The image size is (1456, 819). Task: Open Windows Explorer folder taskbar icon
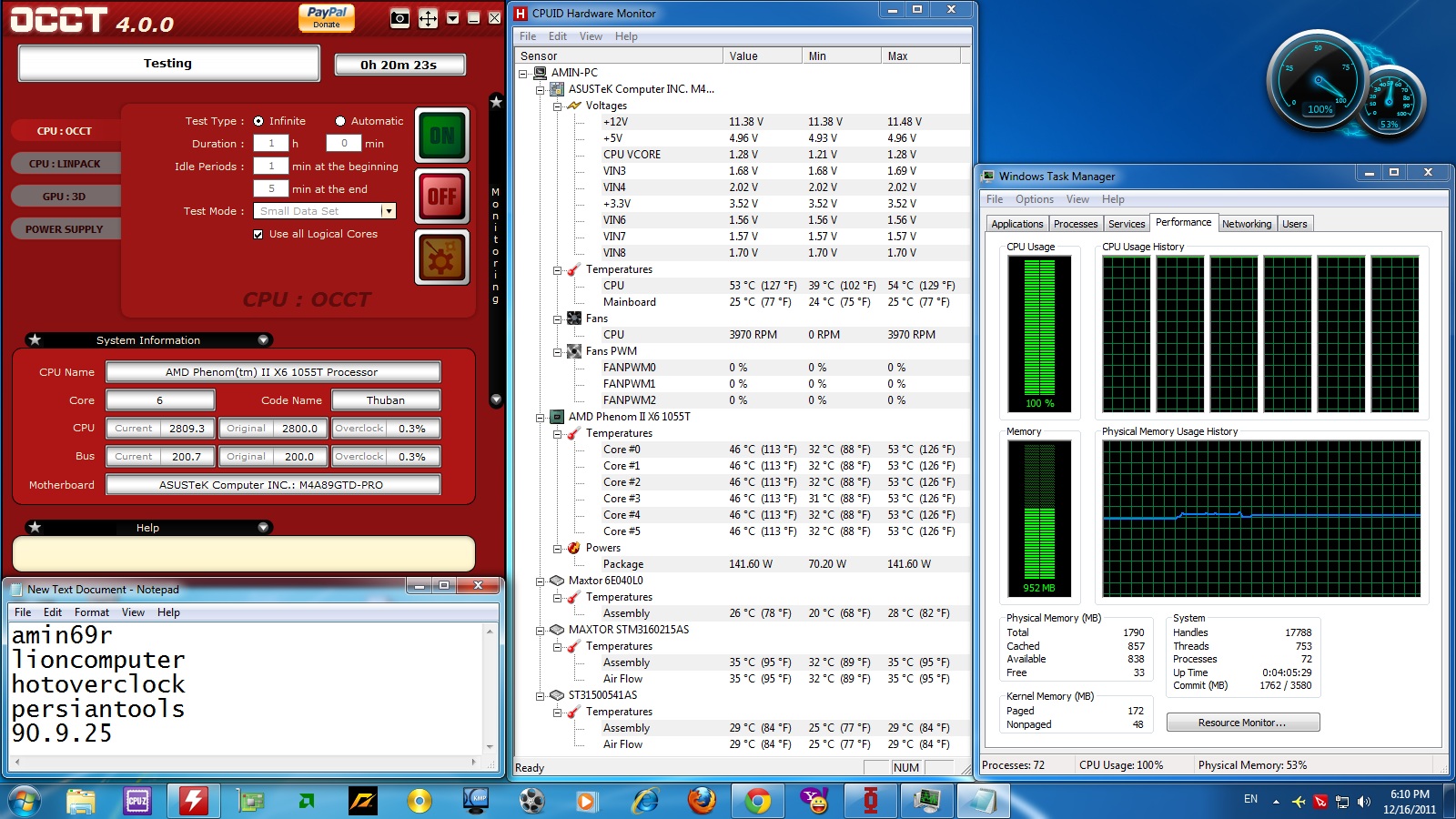click(80, 801)
